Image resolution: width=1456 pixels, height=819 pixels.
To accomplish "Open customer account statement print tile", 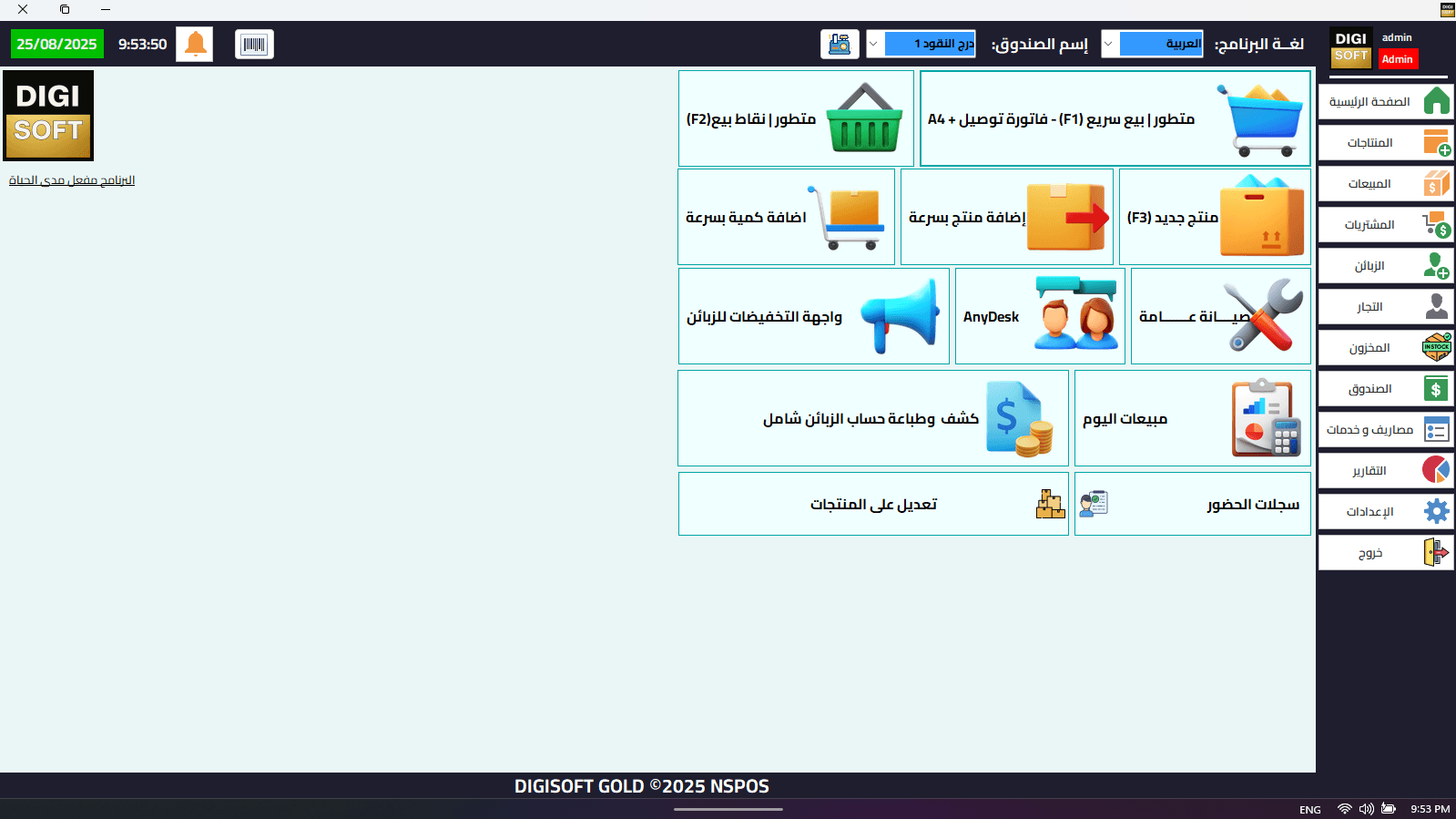I will point(873,418).
